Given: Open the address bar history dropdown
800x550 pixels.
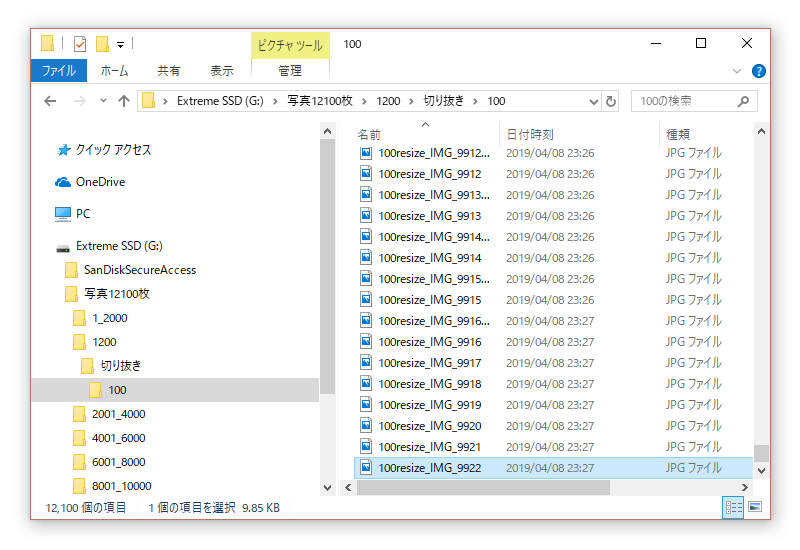Looking at the screenshot, I should tap(593, 102).
